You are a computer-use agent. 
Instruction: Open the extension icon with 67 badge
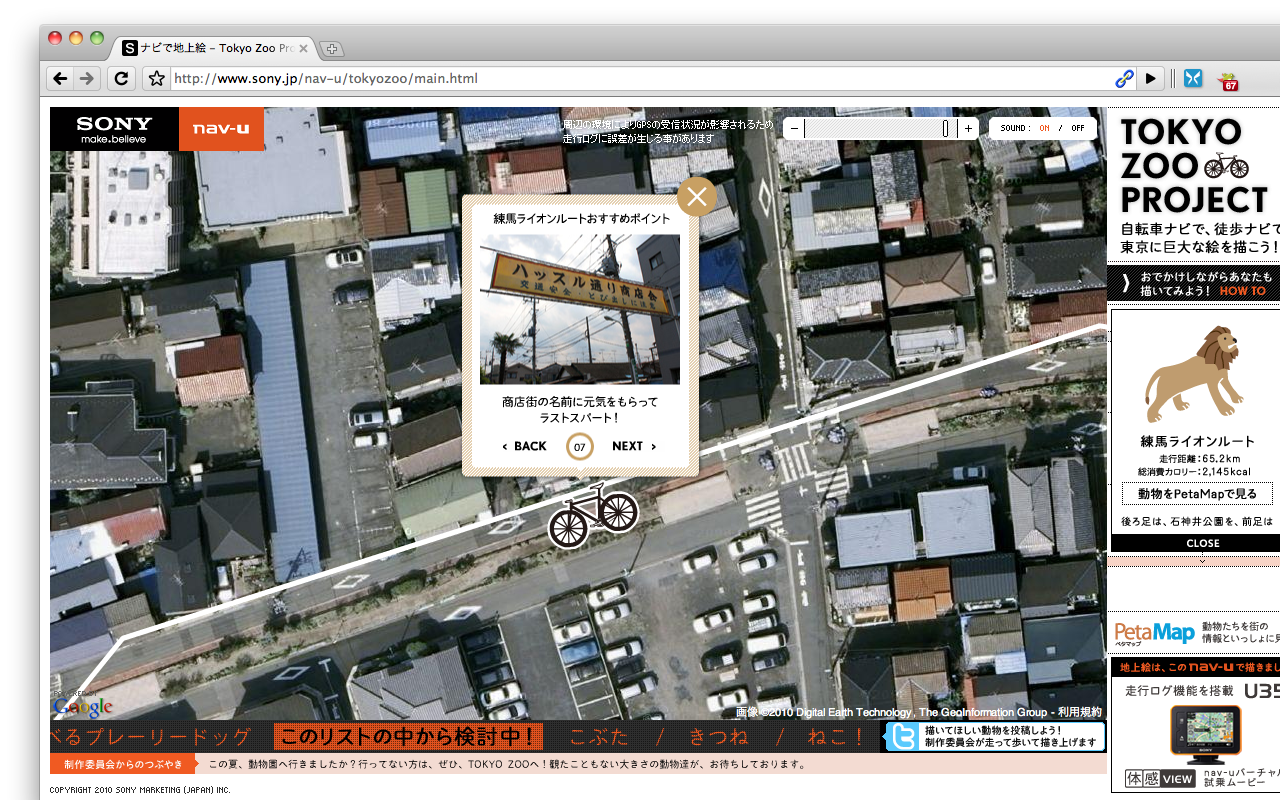coord(1228,80)
